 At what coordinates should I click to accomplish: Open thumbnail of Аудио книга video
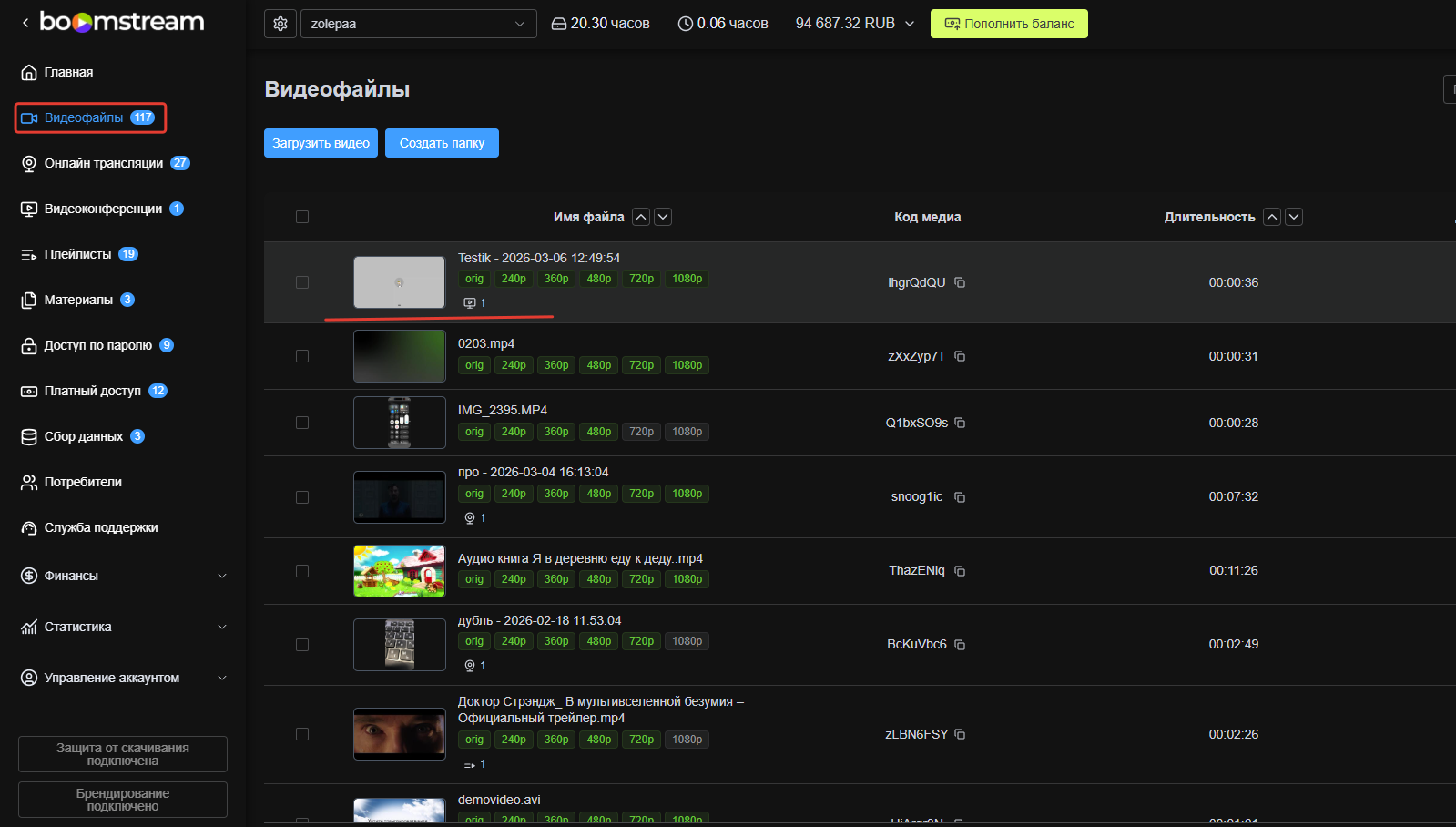pos(400,571)
